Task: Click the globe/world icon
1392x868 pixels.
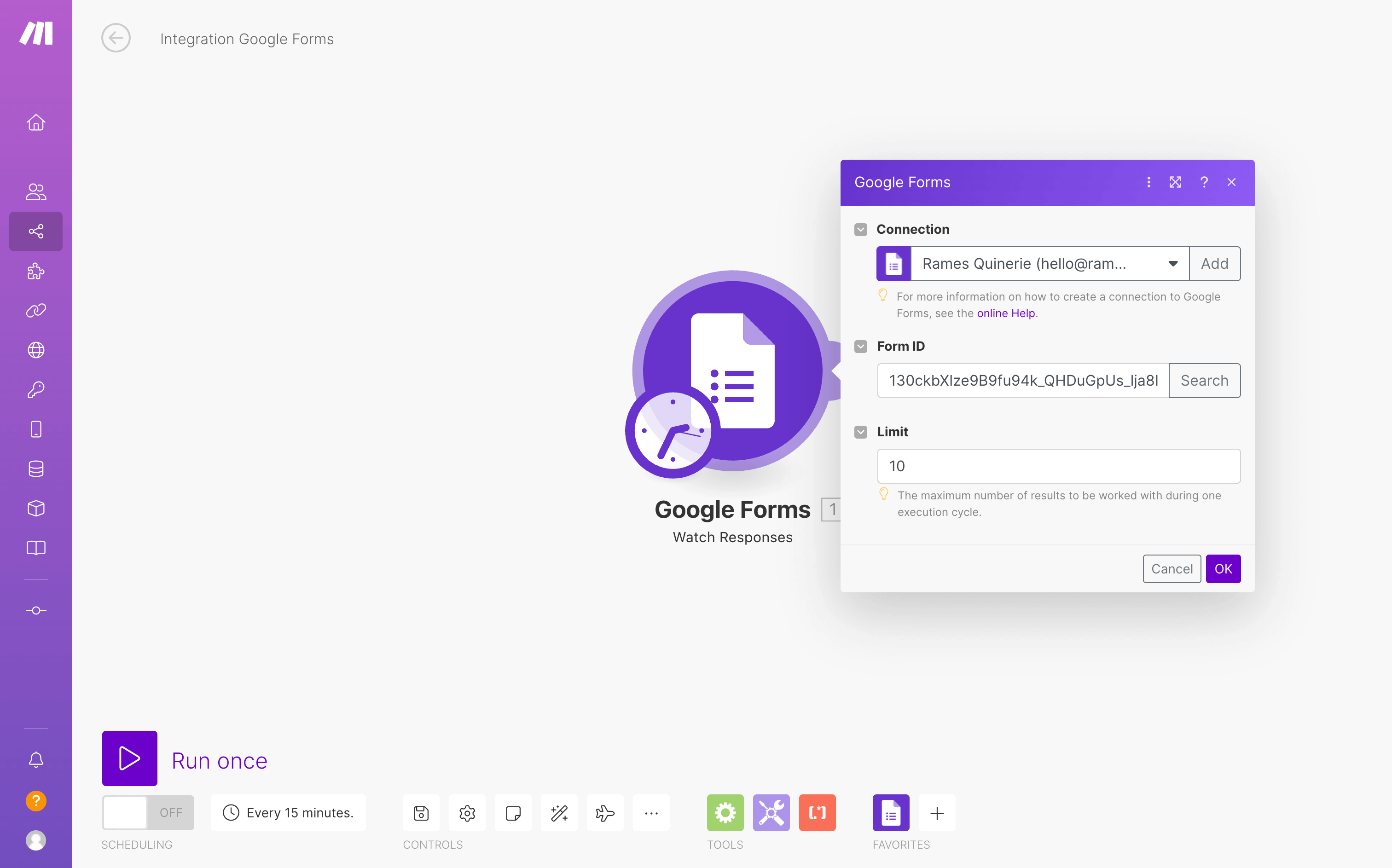Action: (36, 350)
